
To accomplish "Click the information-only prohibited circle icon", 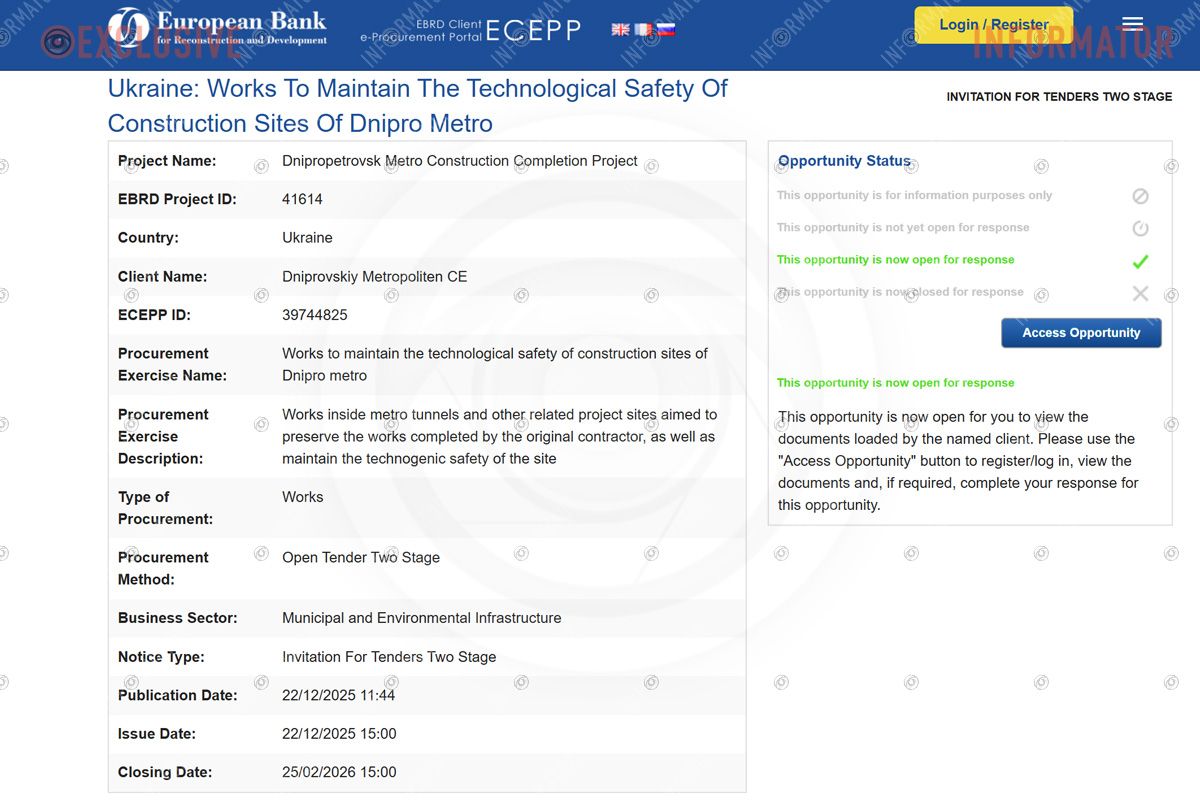I will [x=1140, y=196].
